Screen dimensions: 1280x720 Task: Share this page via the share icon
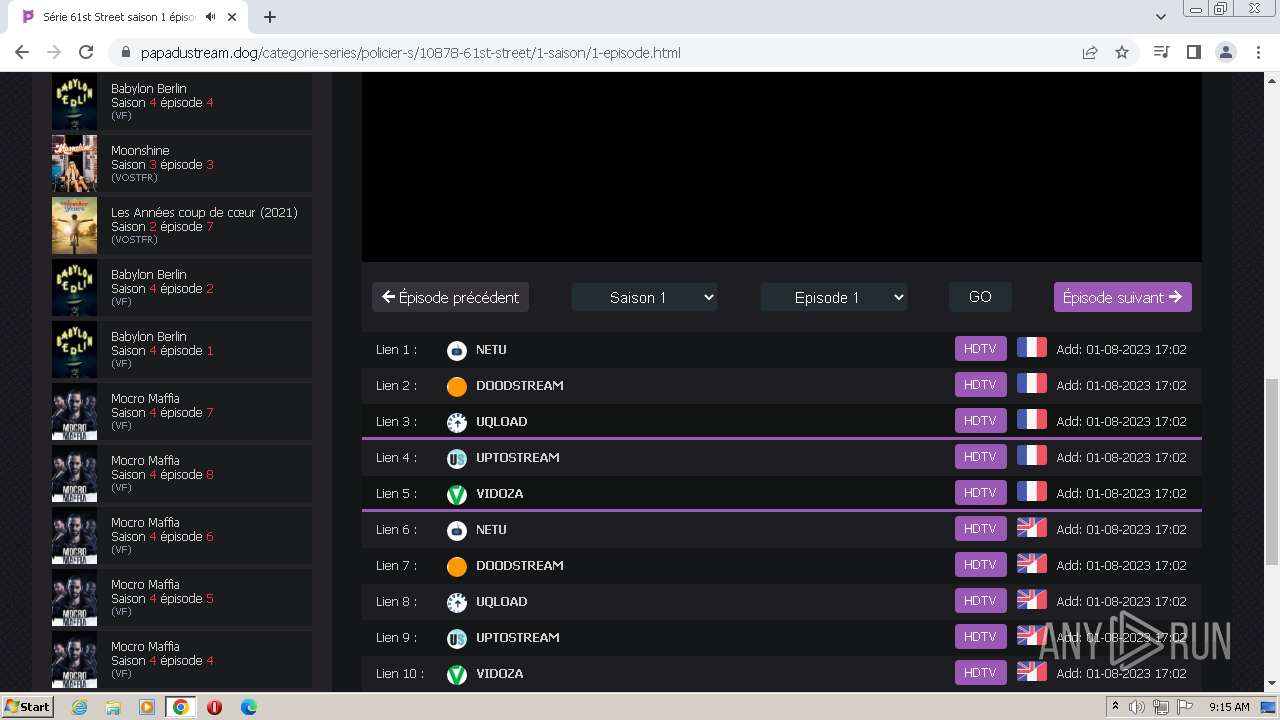click(1090, 52)
